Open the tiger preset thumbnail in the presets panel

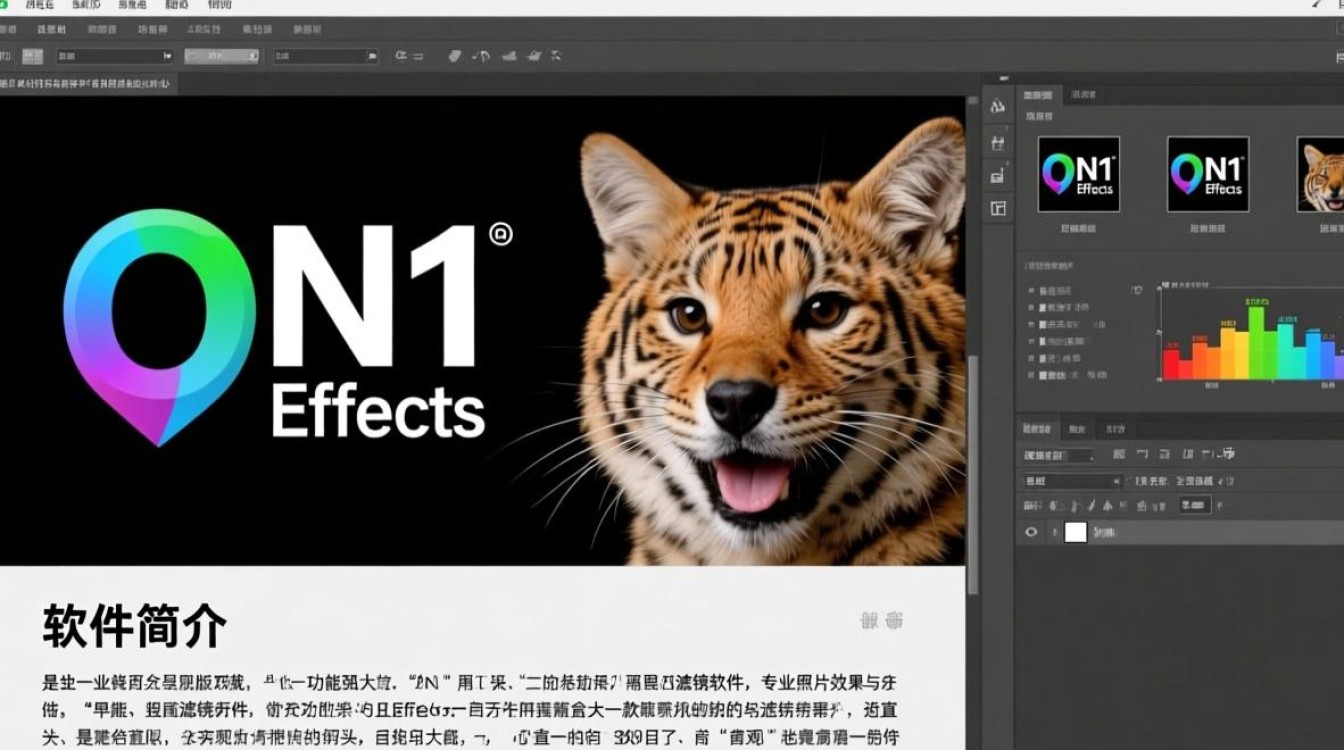(x=1322, y=175)
